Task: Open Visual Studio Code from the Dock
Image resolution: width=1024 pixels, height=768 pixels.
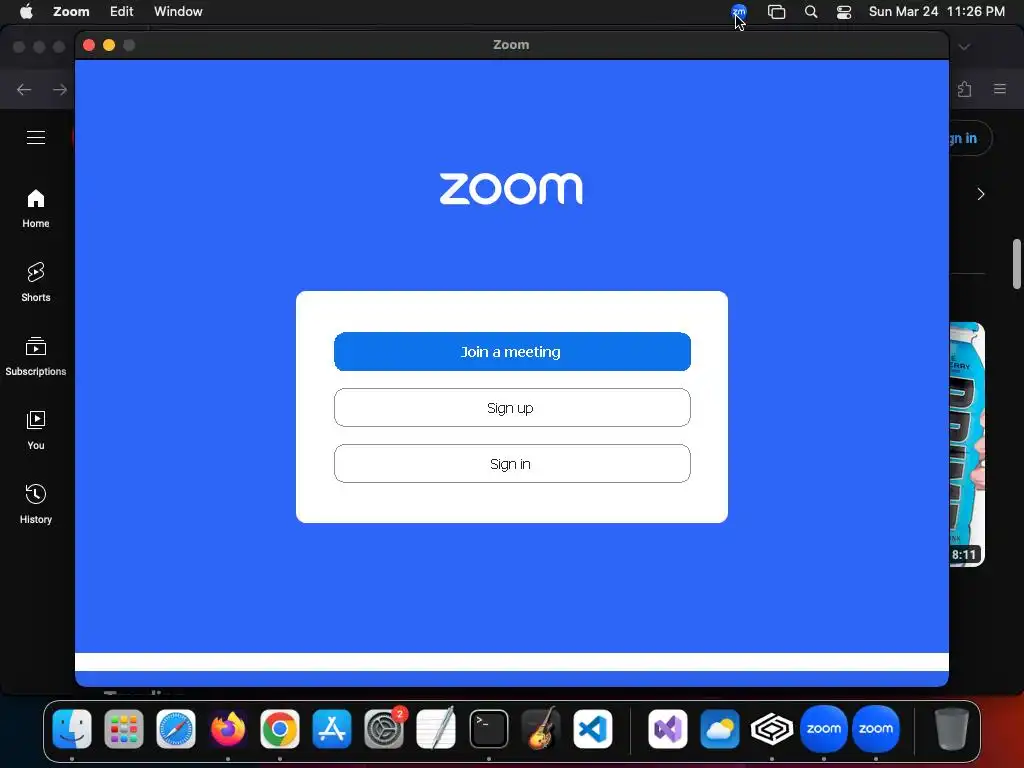Action: tap(593, 729)
